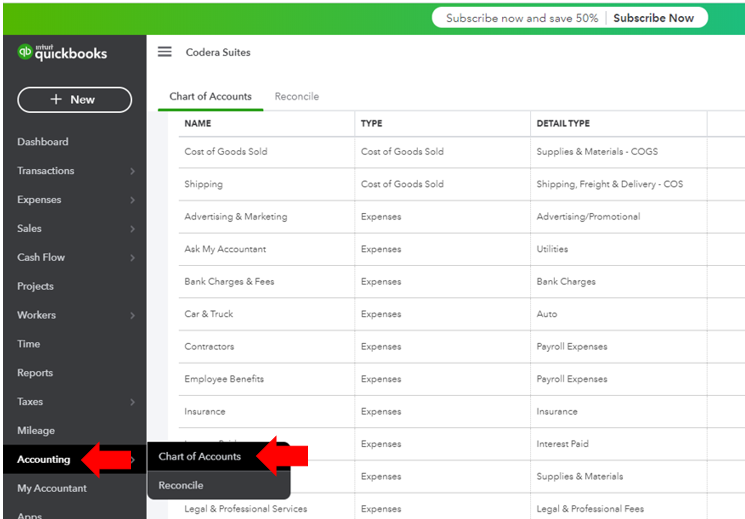Click Expenses type in Car & Truck row
Viewport: 745px width, 519px height.
coord(381,314)
